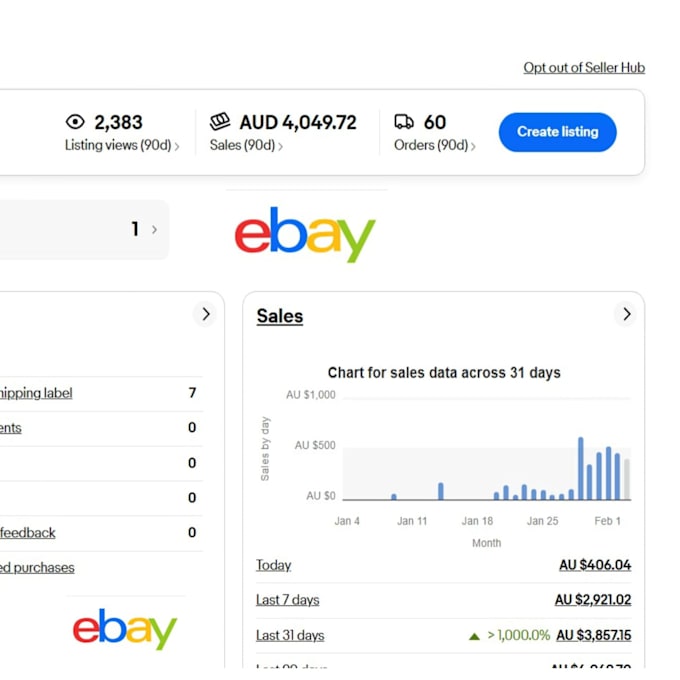
Task: Open the AU $2,921.02 amount
Action: tap(593, 600)
